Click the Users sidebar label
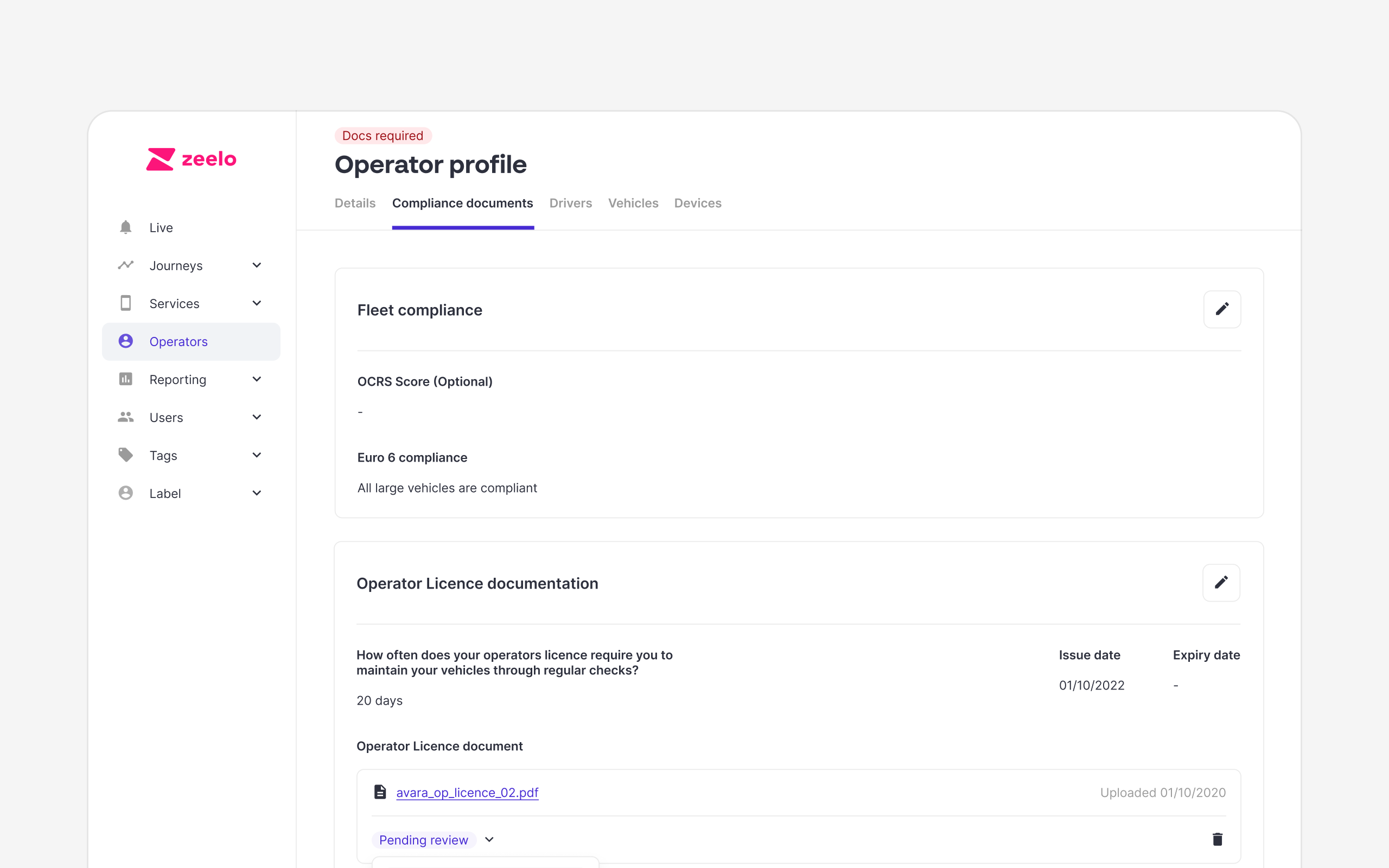 (166, 417)
